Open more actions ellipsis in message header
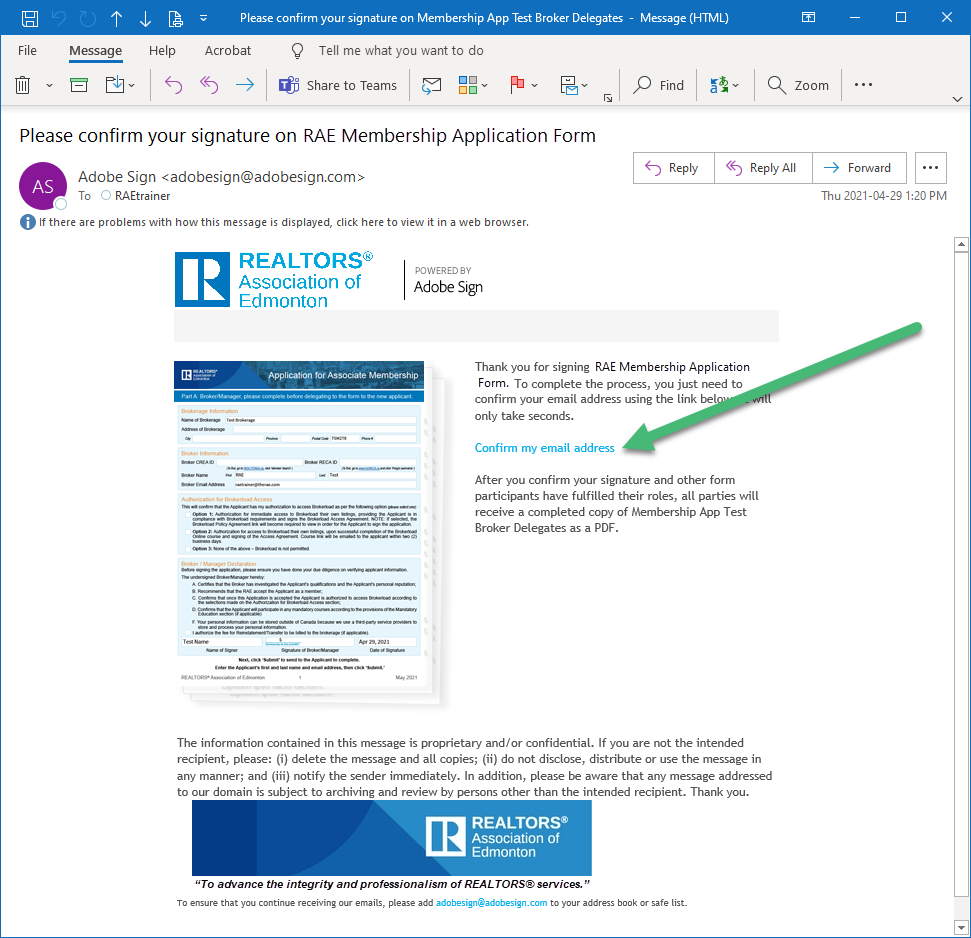The height and width of the screenshot is (938, 971). tap(930, 168)
